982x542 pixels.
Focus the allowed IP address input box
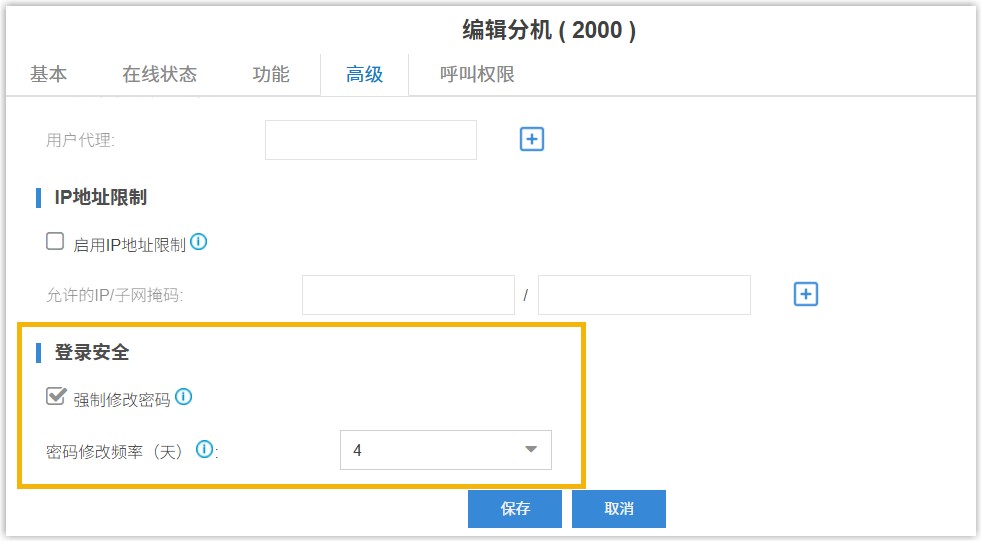[408, 295]
